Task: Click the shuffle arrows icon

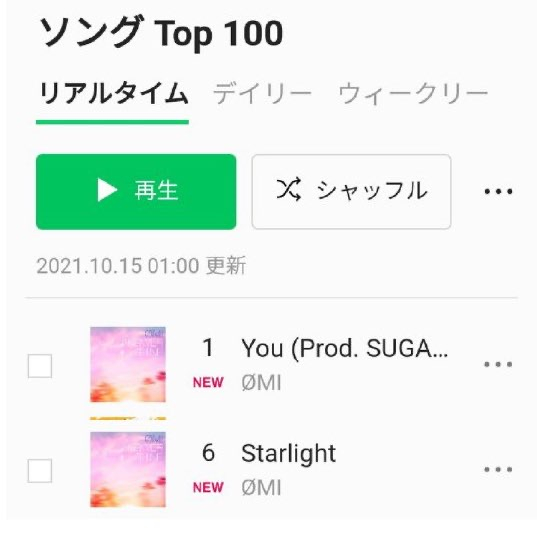Action: (289, 189)
